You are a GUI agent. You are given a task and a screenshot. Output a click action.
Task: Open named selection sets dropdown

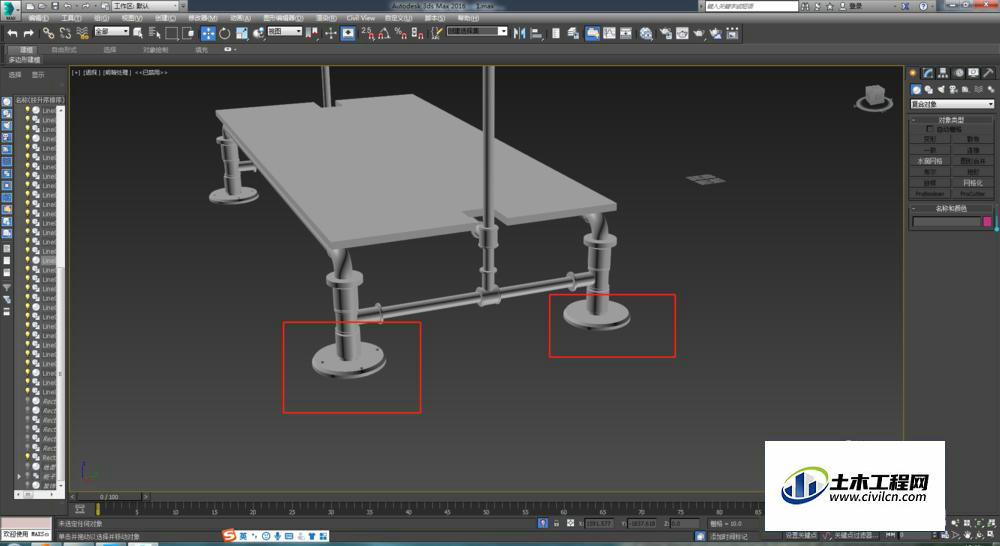pos(477,31)
